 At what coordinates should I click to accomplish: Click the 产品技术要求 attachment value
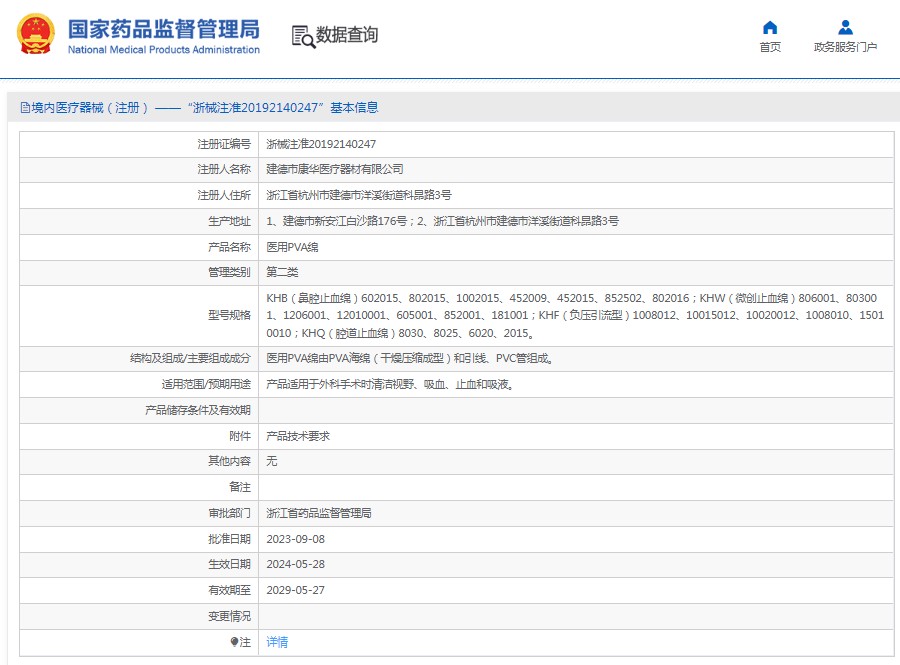298,436
